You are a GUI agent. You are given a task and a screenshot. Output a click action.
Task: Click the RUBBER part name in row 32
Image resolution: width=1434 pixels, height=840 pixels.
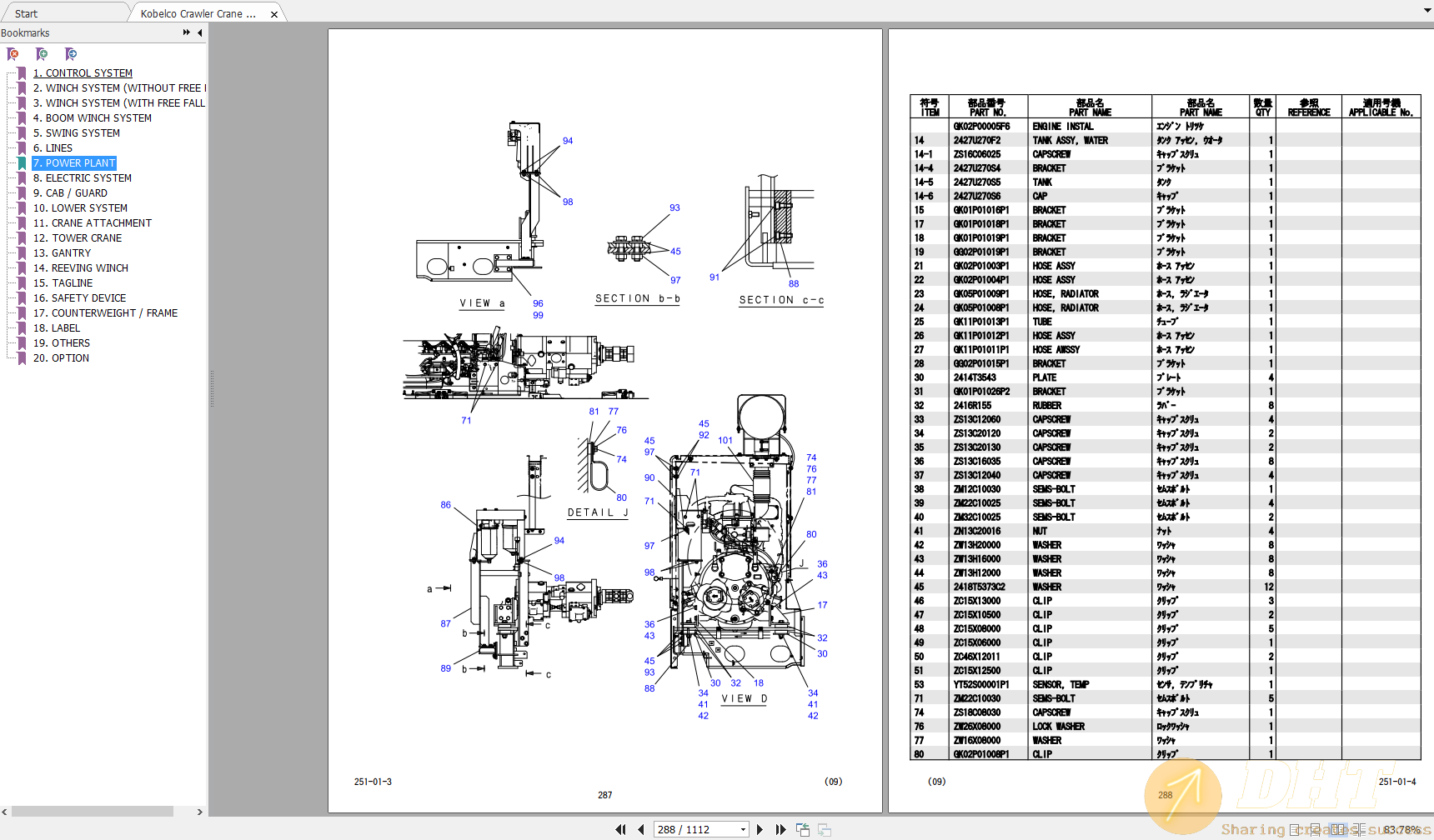pos(1046,406)
